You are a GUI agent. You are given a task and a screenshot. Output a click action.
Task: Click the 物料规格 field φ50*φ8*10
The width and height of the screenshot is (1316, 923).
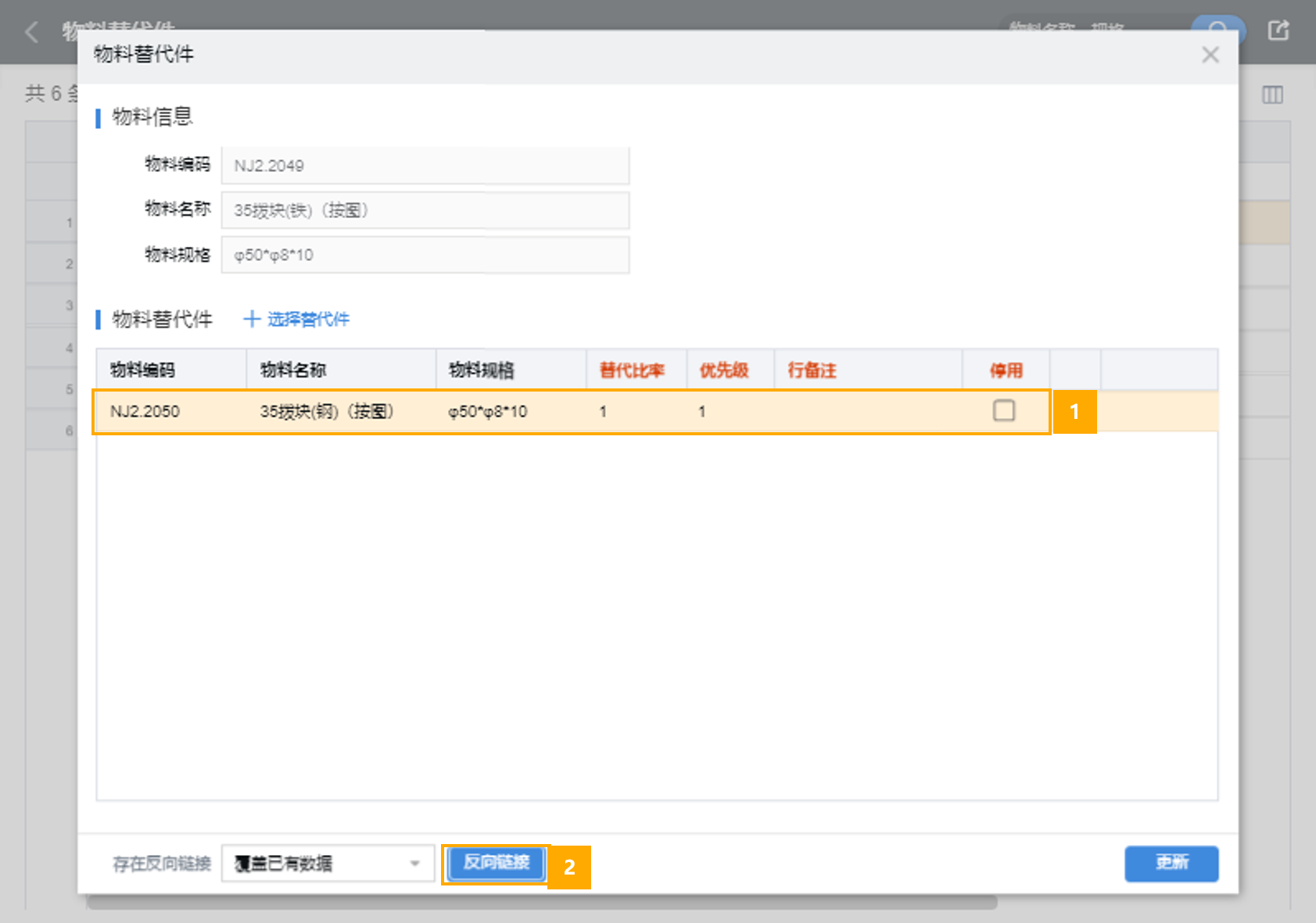point(425,255)
